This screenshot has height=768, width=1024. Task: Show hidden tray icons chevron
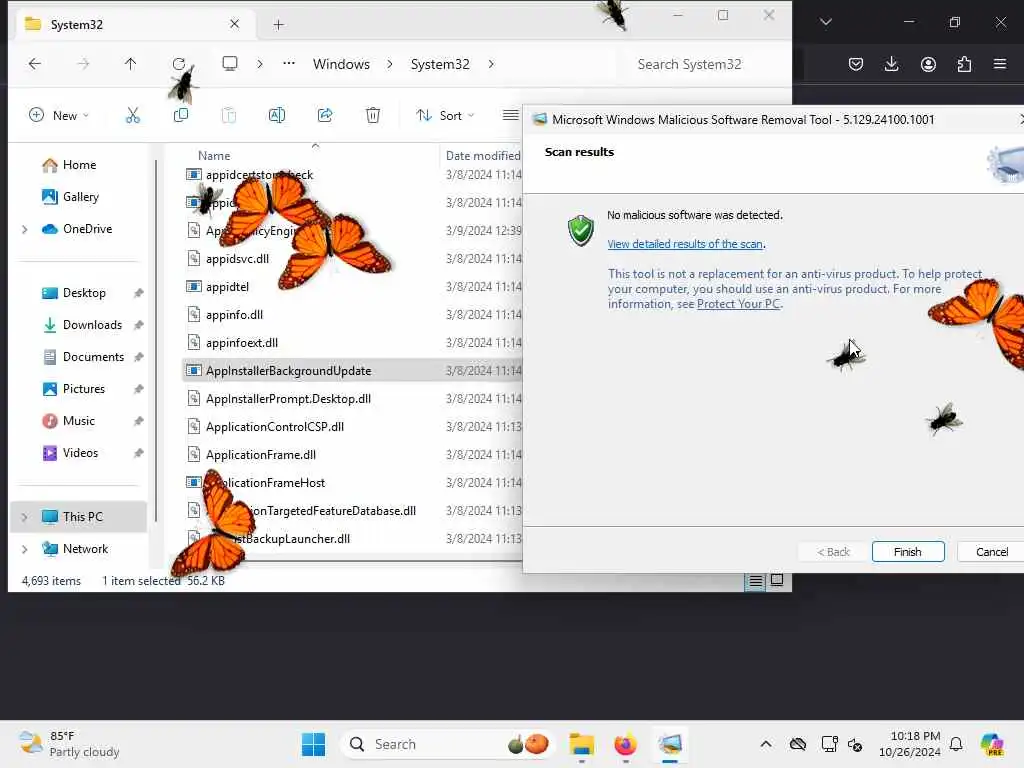point(766,744)
